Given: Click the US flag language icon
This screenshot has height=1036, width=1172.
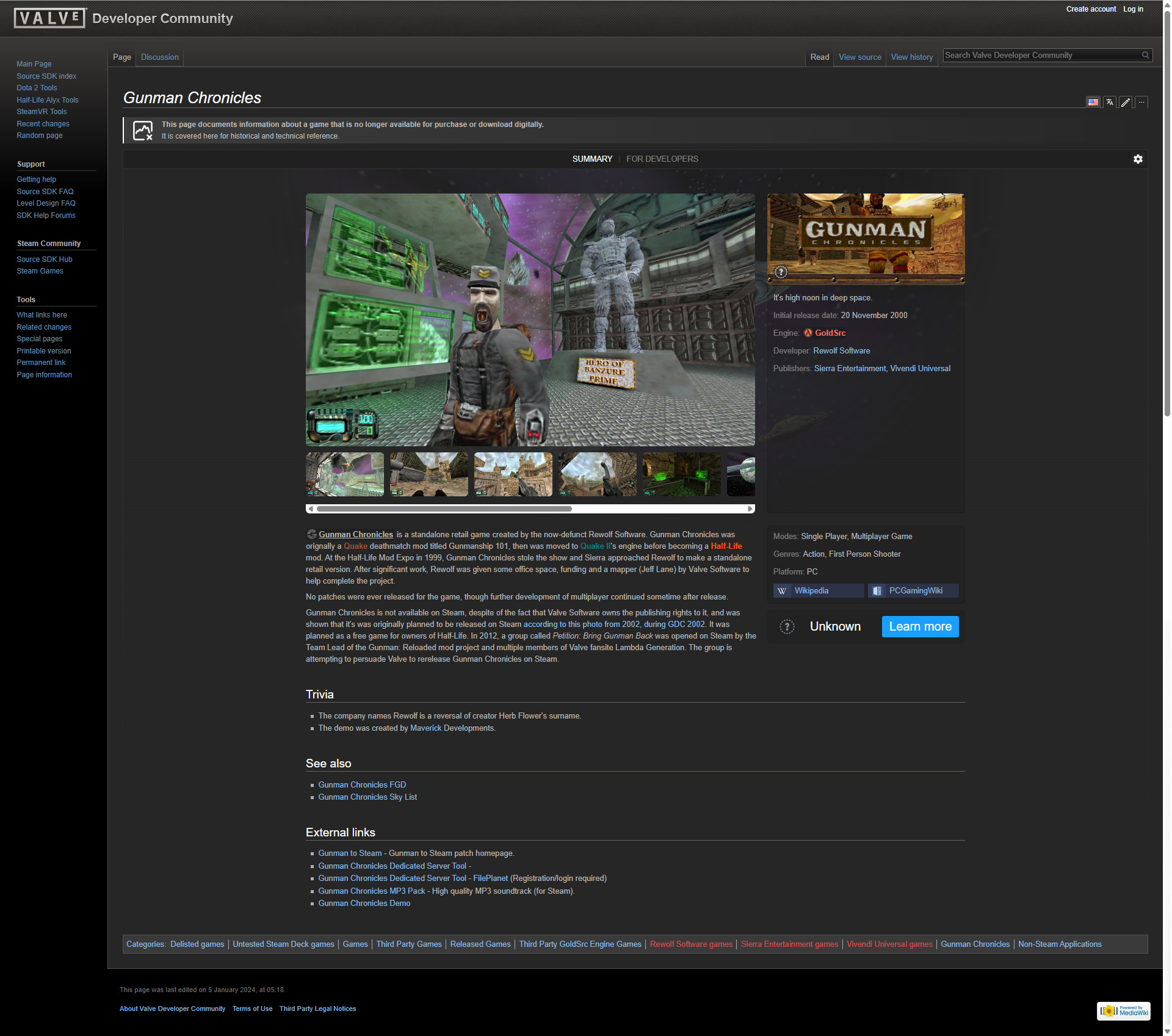Looking at the screenshot, I should coord(1093,103).
